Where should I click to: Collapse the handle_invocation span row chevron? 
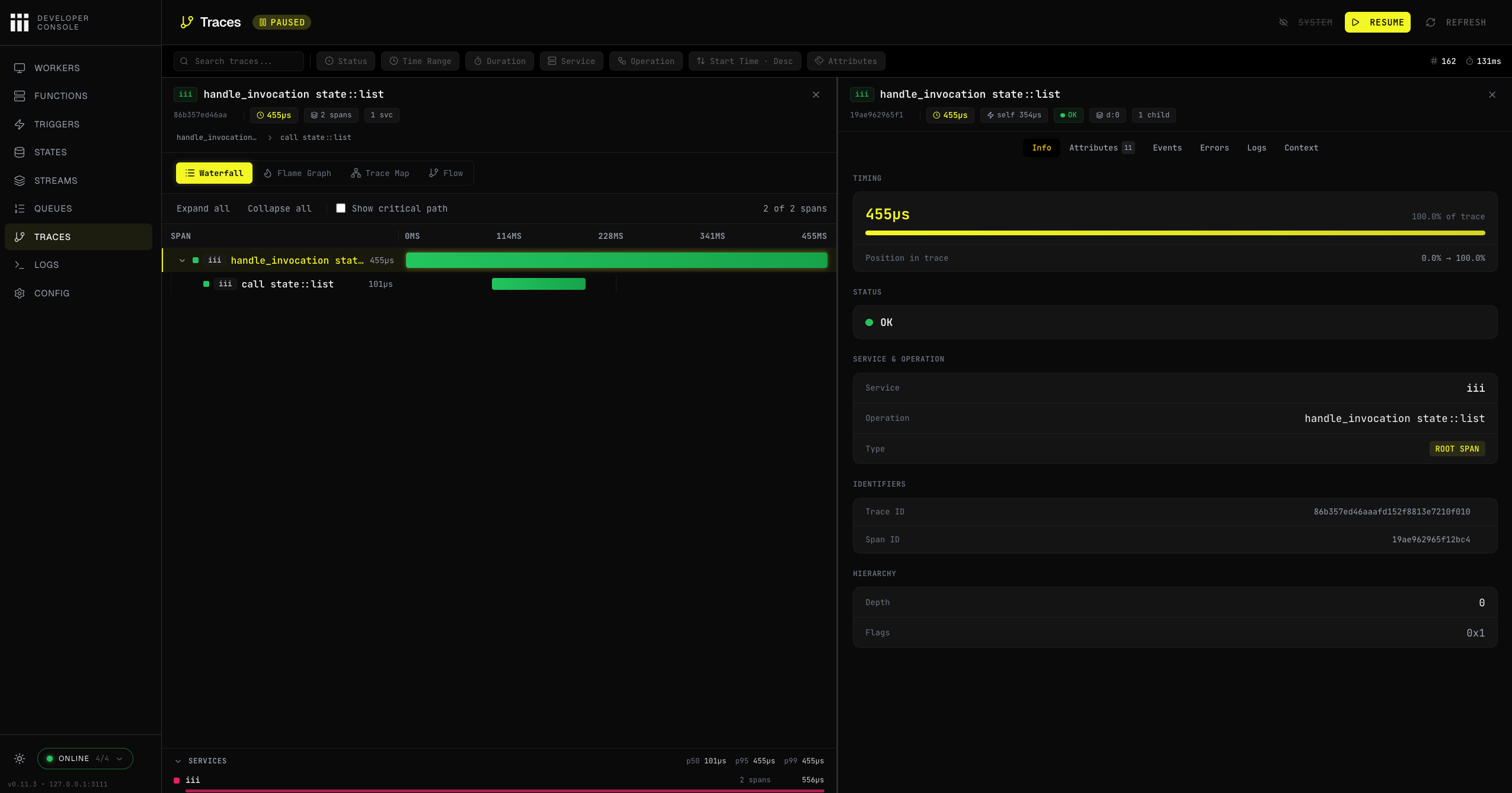coord(182,260)
